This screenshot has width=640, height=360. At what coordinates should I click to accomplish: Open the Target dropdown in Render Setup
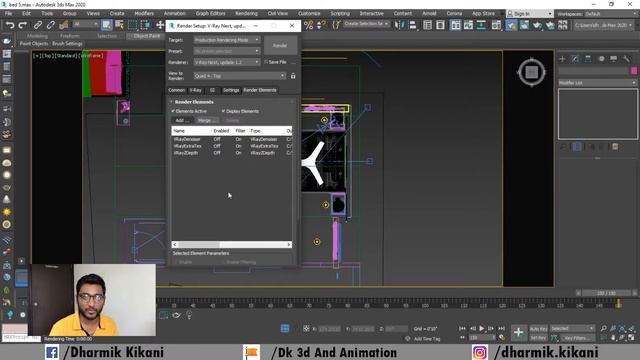click(x=227, y=40)
